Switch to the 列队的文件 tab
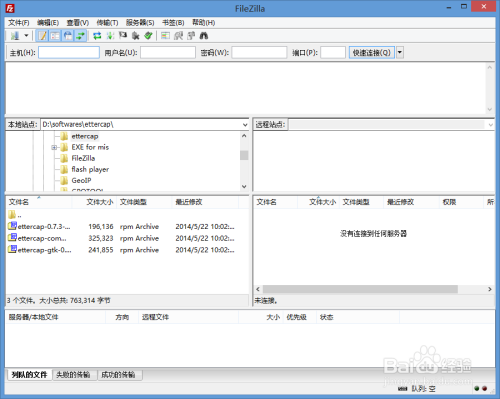 tap(29, 375)
